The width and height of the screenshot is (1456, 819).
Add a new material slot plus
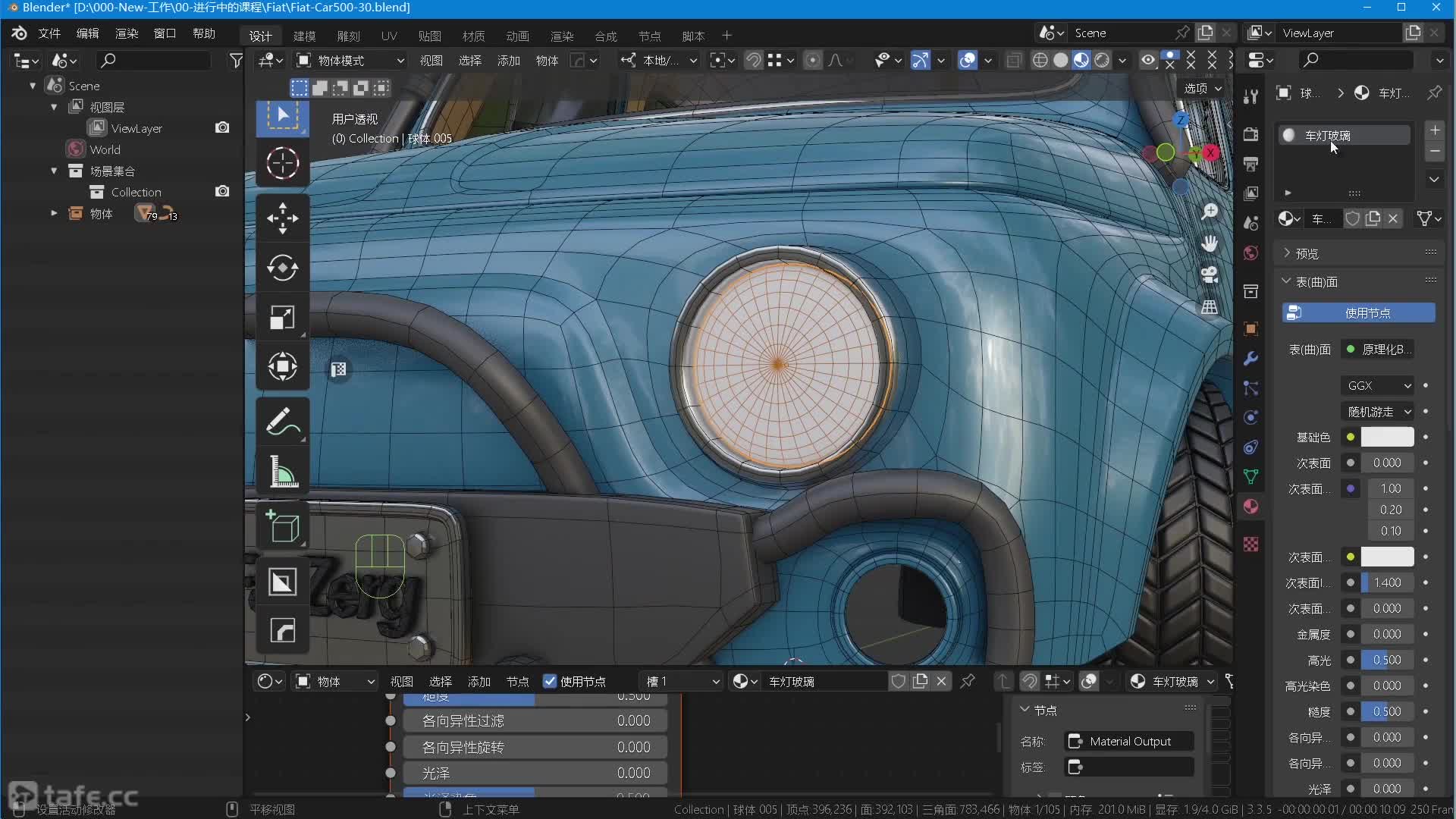click(1434, 130)
